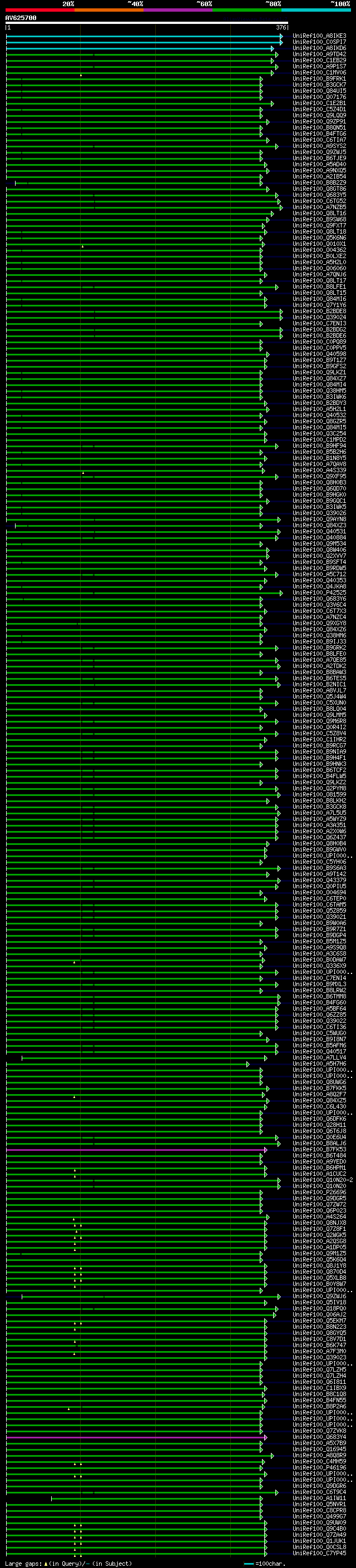Screen dimensions: 356x1568
Task: Open hit UniRef100_A8IKD6
Action: point(319,48)
